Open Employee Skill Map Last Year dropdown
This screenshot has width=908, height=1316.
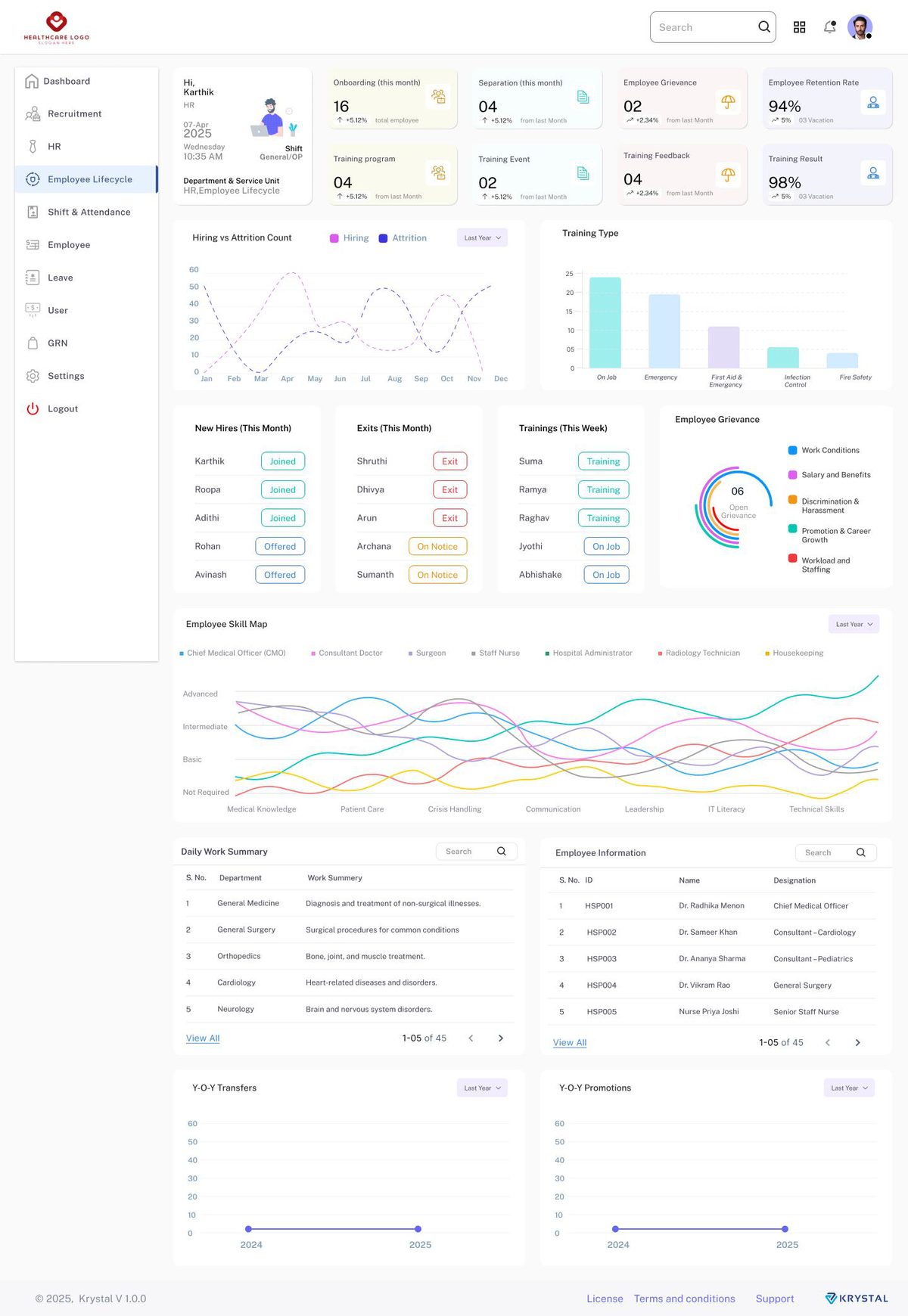tap(854, 625)
